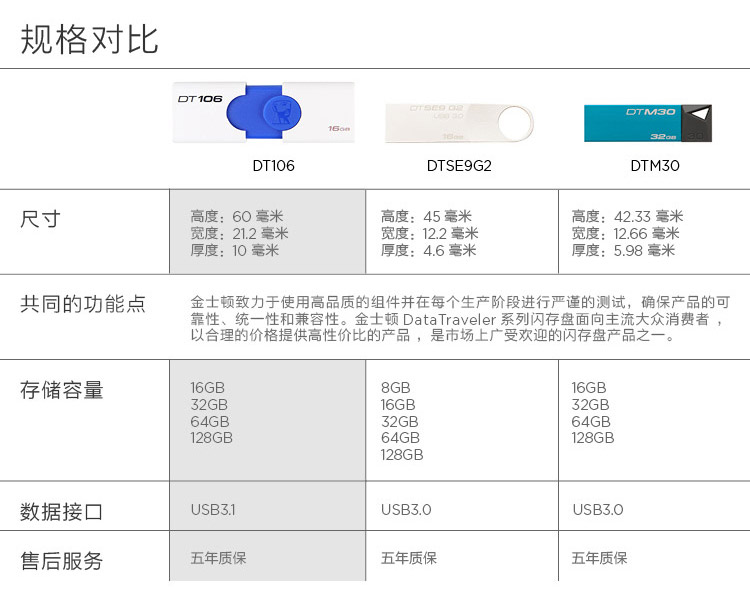This screenshot has height=613, width=750.
Task: Click the 宽度：12.66 毫米 dimension value
Action: point(625,233)
